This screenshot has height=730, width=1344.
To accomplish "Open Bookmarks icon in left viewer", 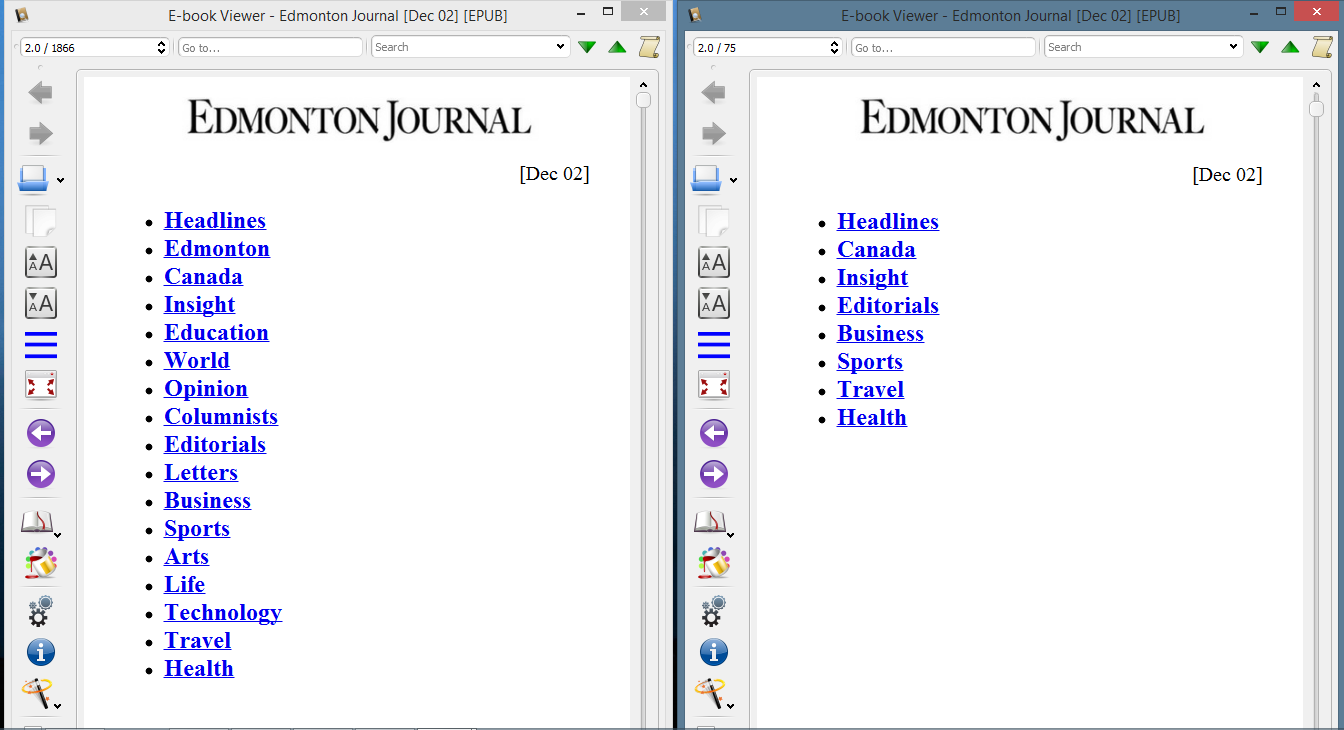I will pos(36,522).
